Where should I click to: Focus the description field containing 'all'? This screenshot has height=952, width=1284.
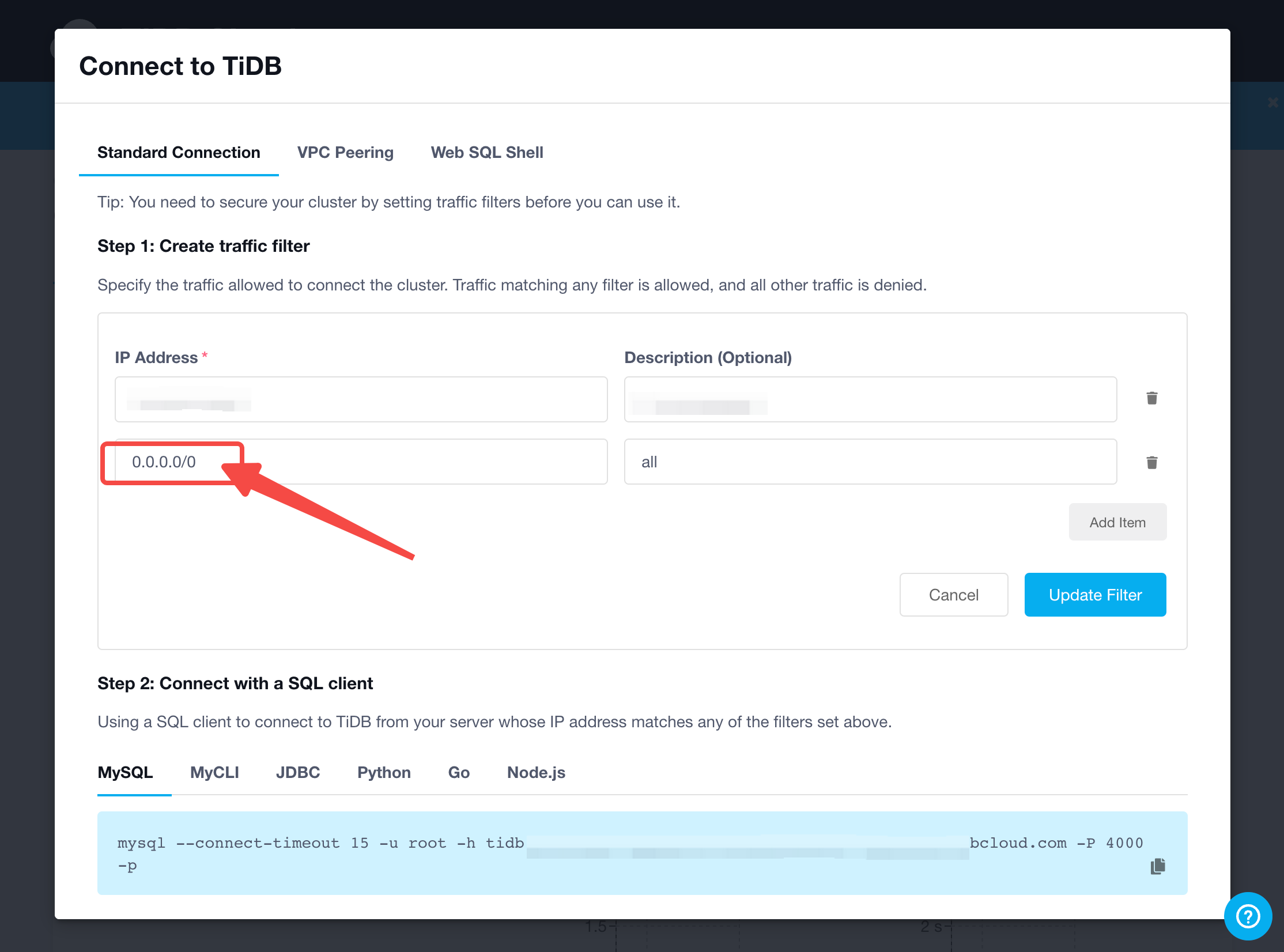coord(870,462)
